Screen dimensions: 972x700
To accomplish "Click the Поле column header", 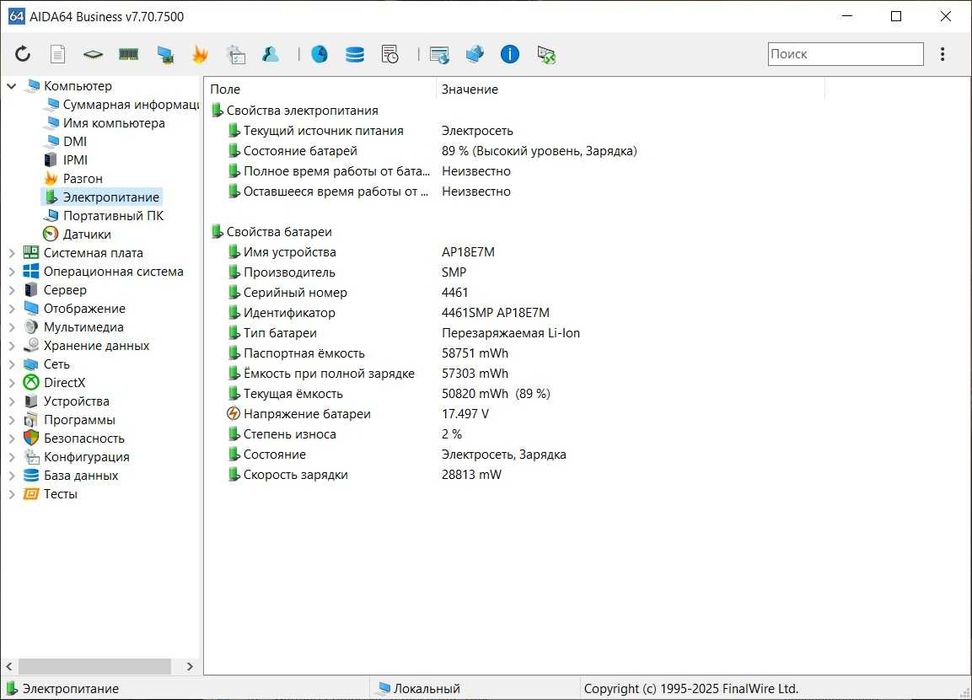I will point(320,89).
